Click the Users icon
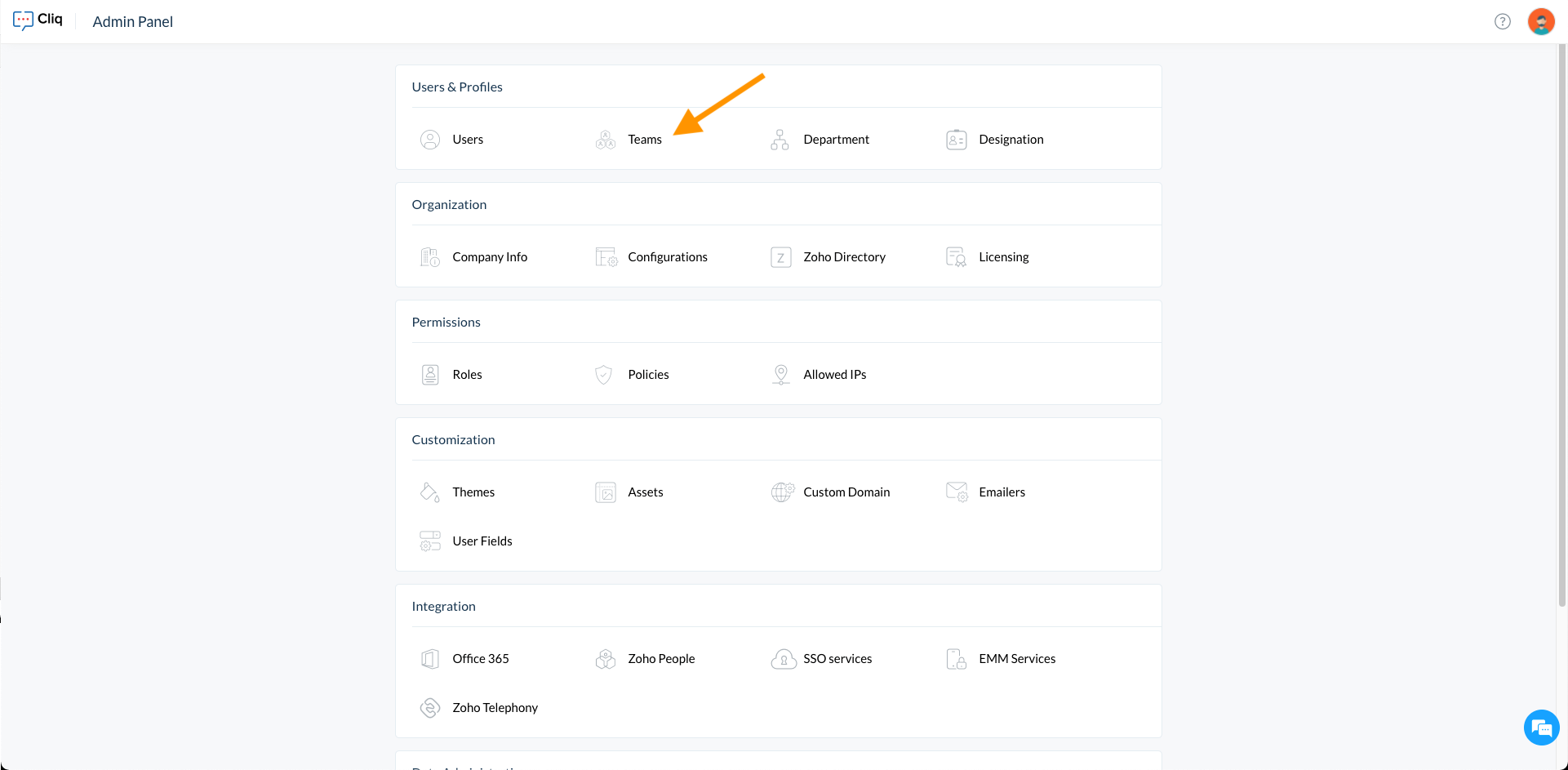The height and width of the screenshot is (770, 1568). pyautogui.click(x=430, y=140)
